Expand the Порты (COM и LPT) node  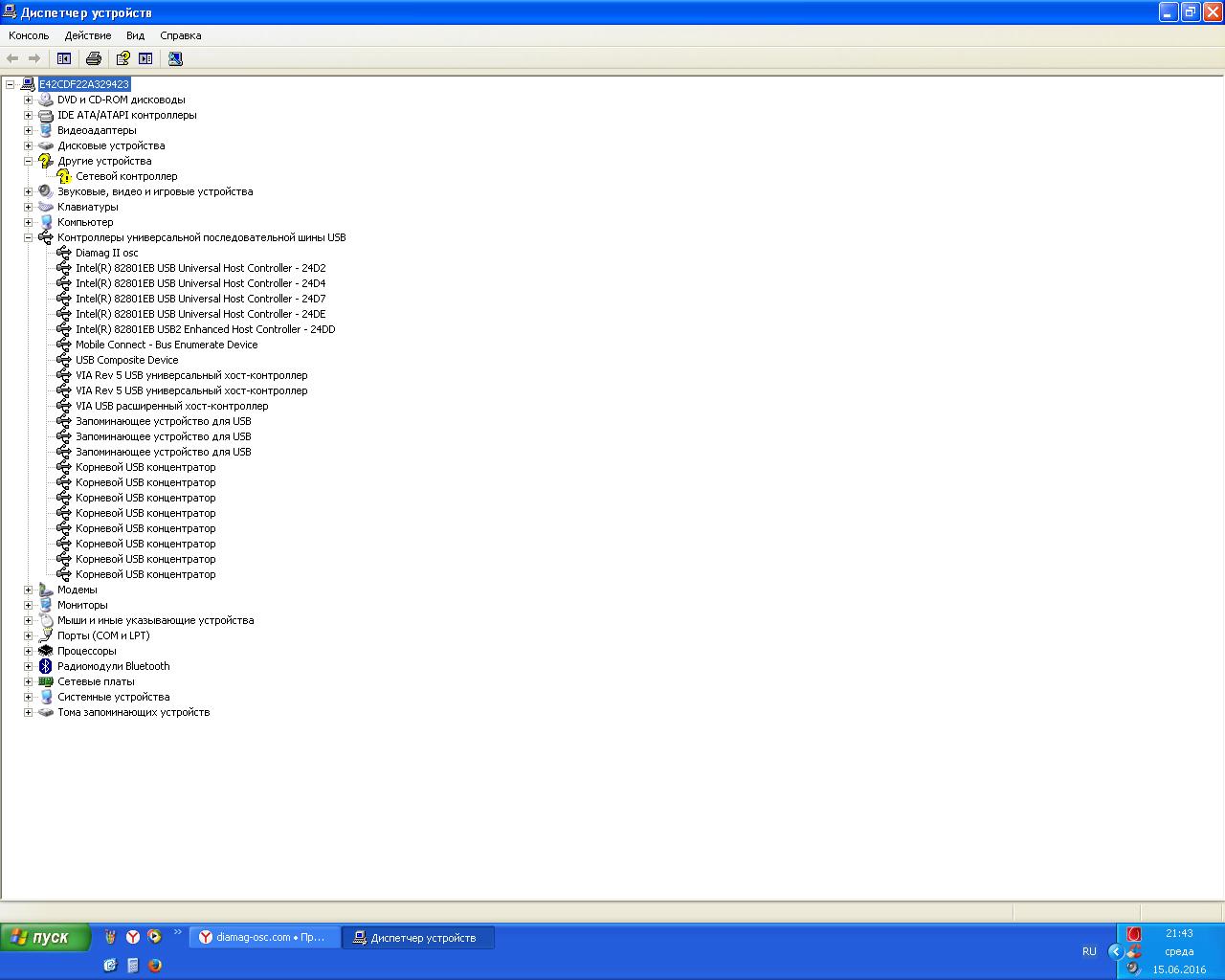click(x=28, y=635)
